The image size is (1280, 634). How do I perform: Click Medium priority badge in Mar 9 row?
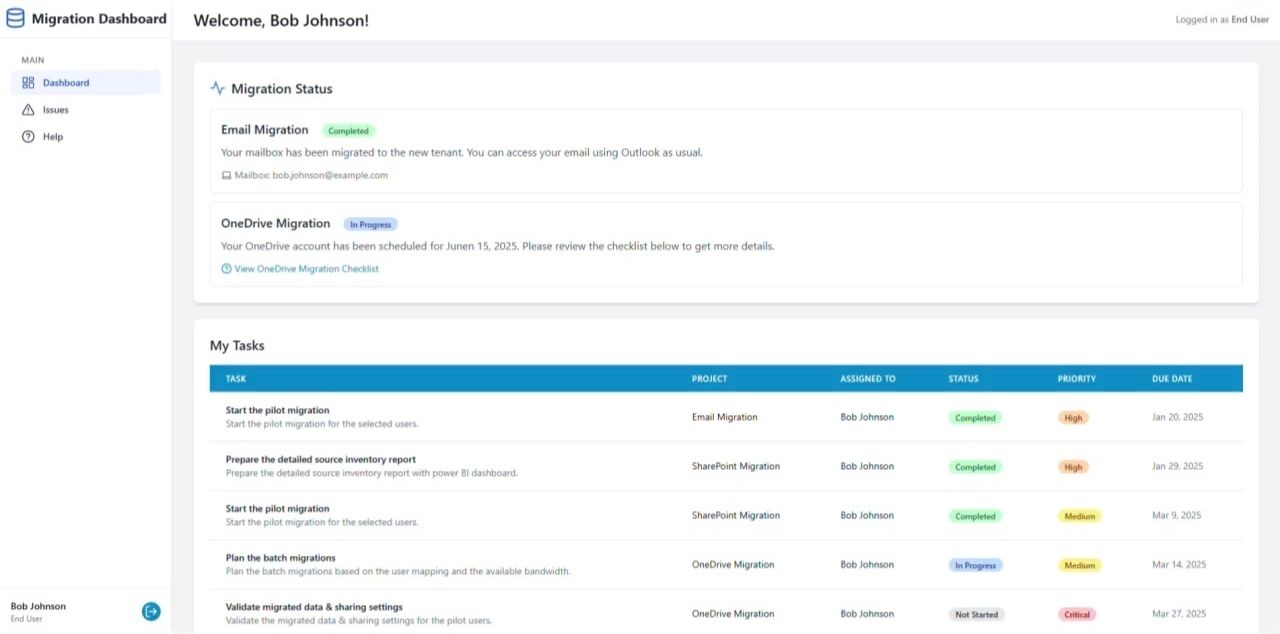pyautogui.click(x=1079, y=516)
